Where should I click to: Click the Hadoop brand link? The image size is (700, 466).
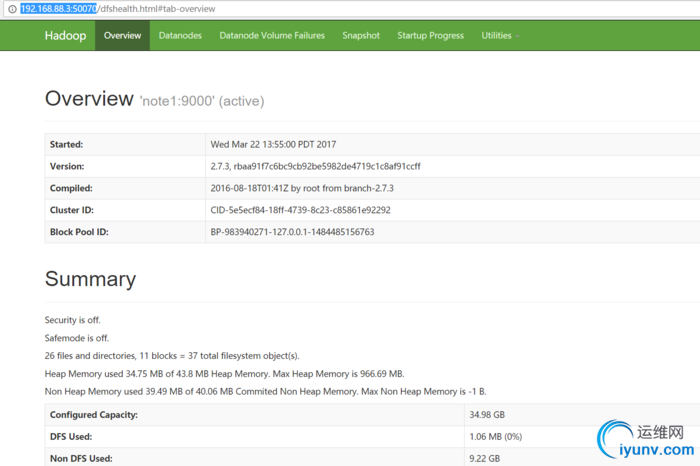pos(65,36)
